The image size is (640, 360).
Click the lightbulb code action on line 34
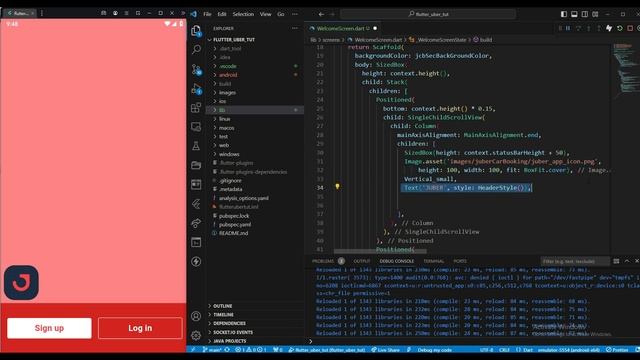337,187
